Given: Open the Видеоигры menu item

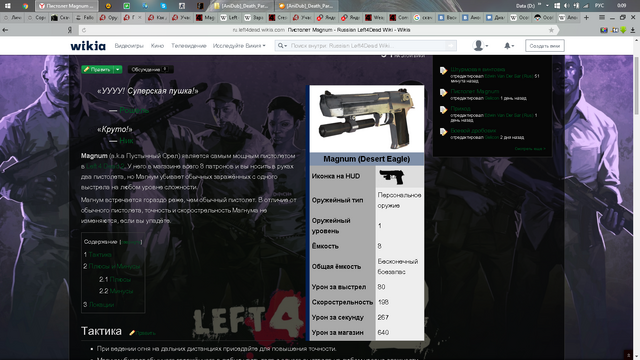Looking at the screenshot, I should pyautogui.click(x=129, y=46).
